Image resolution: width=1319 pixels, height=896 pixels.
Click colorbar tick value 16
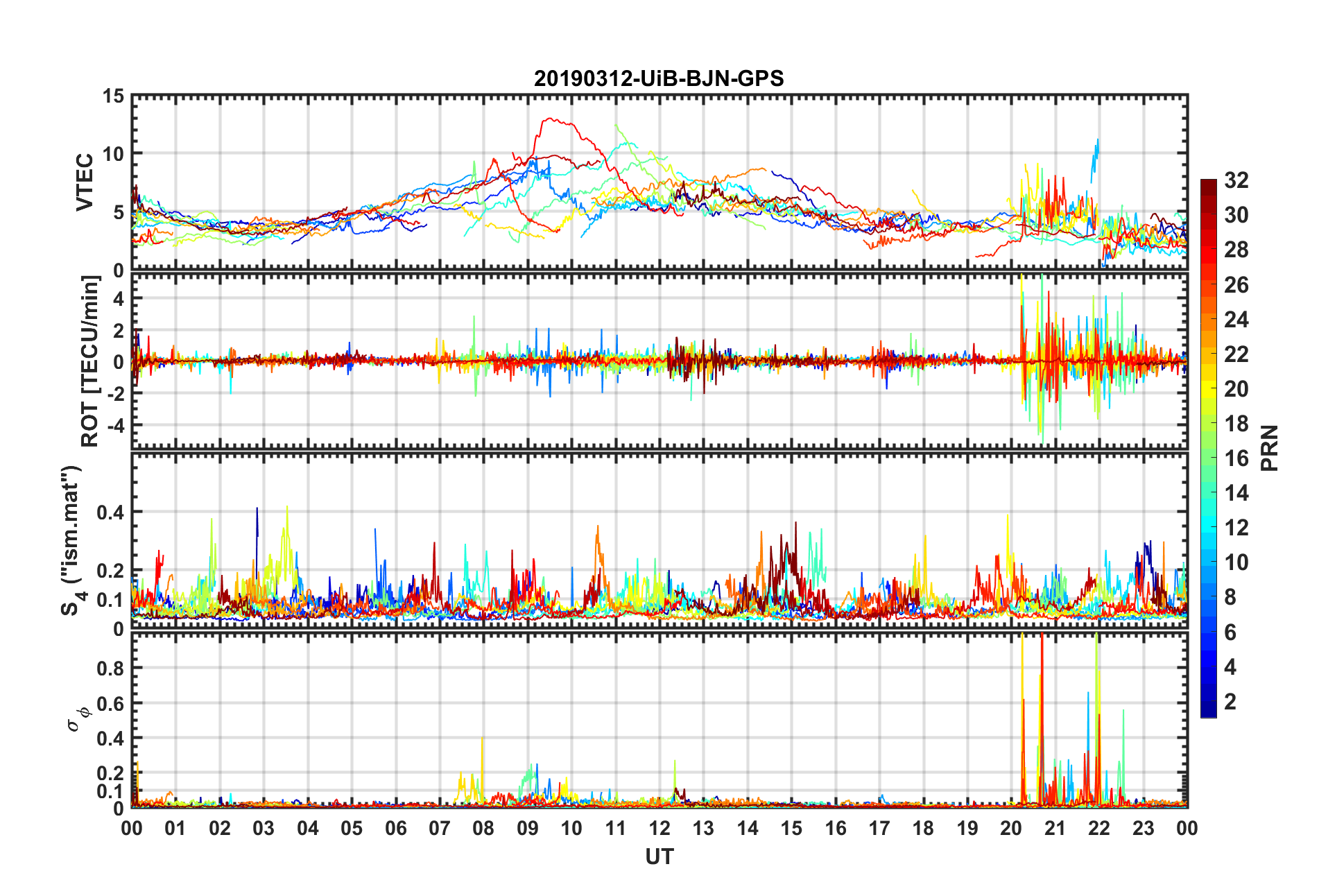coord(1236,458)
